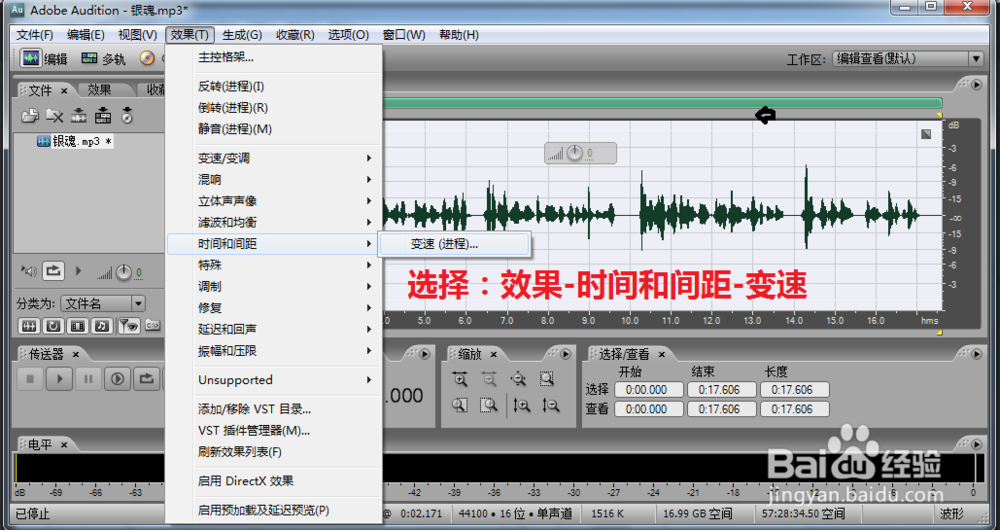Image resolution: width=1000 pixels, height=530 pixels.
Task: Open the Zoom panel options arrow
Action: 565,354
